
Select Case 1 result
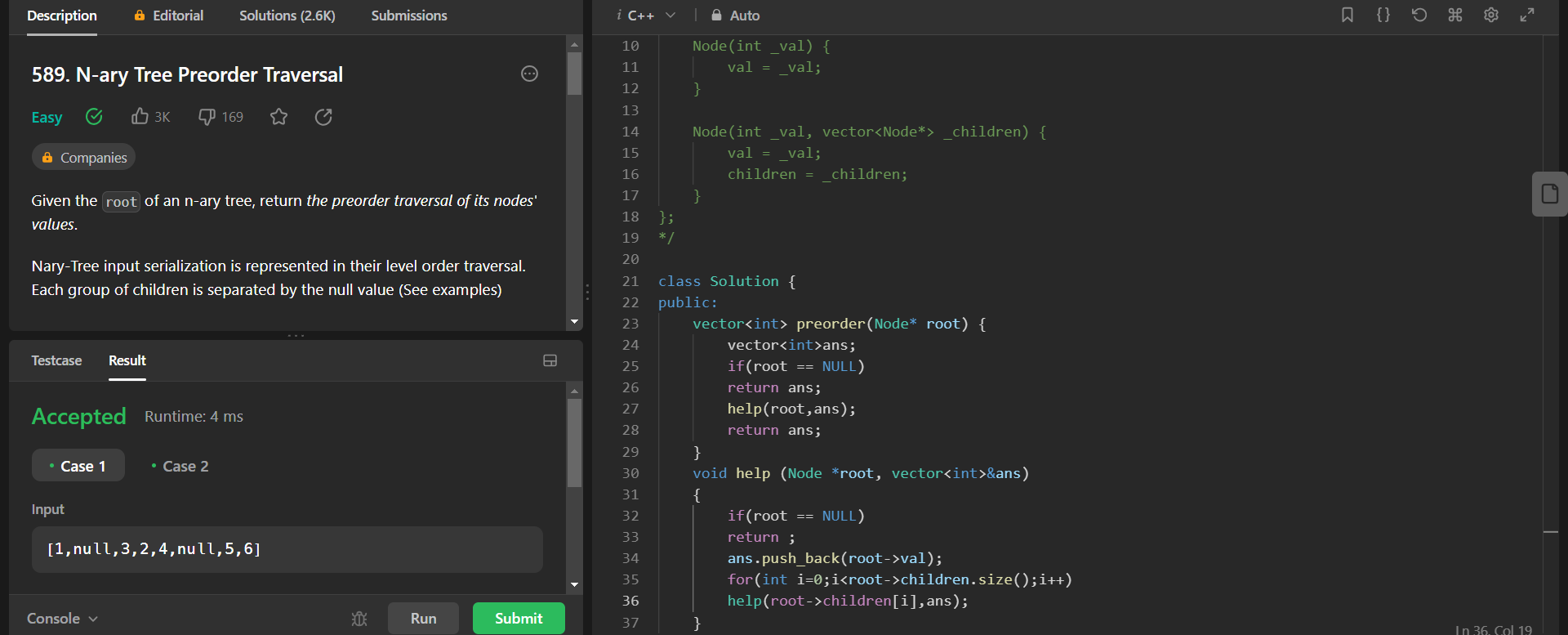pos(78,466)
